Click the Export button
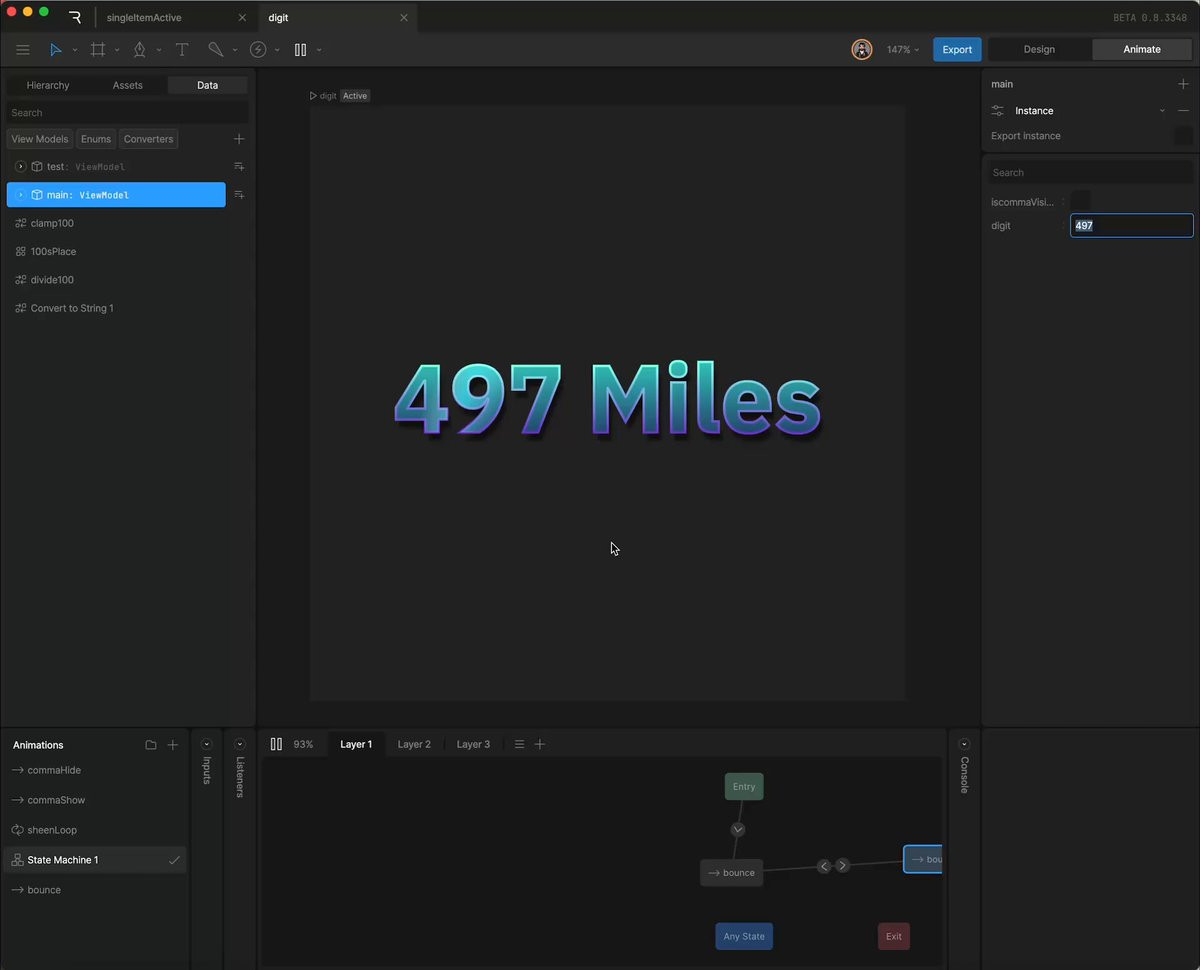This screenshot has width=1200, height=970. click(957, 50)
